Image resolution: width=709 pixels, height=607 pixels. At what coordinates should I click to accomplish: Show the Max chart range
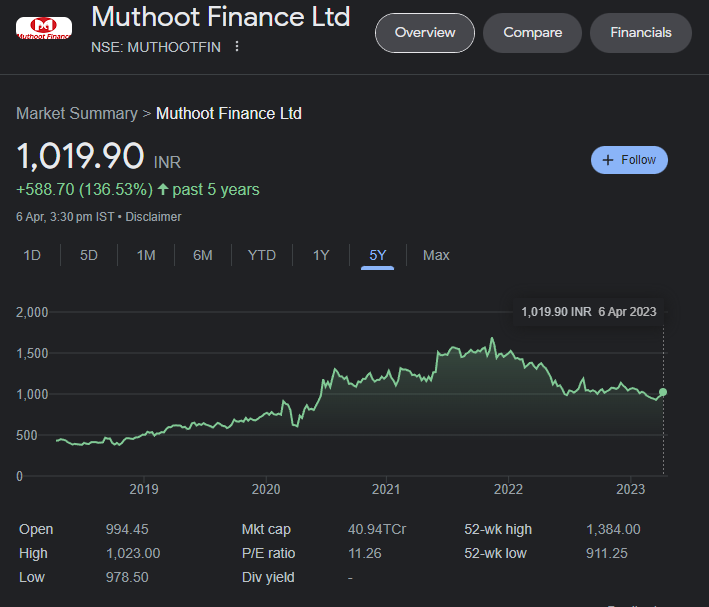[x=436, y=255]
